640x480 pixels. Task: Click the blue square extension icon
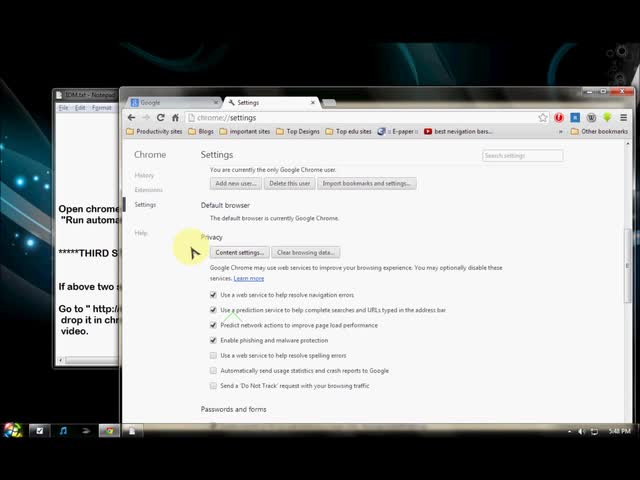pos(575,118)
